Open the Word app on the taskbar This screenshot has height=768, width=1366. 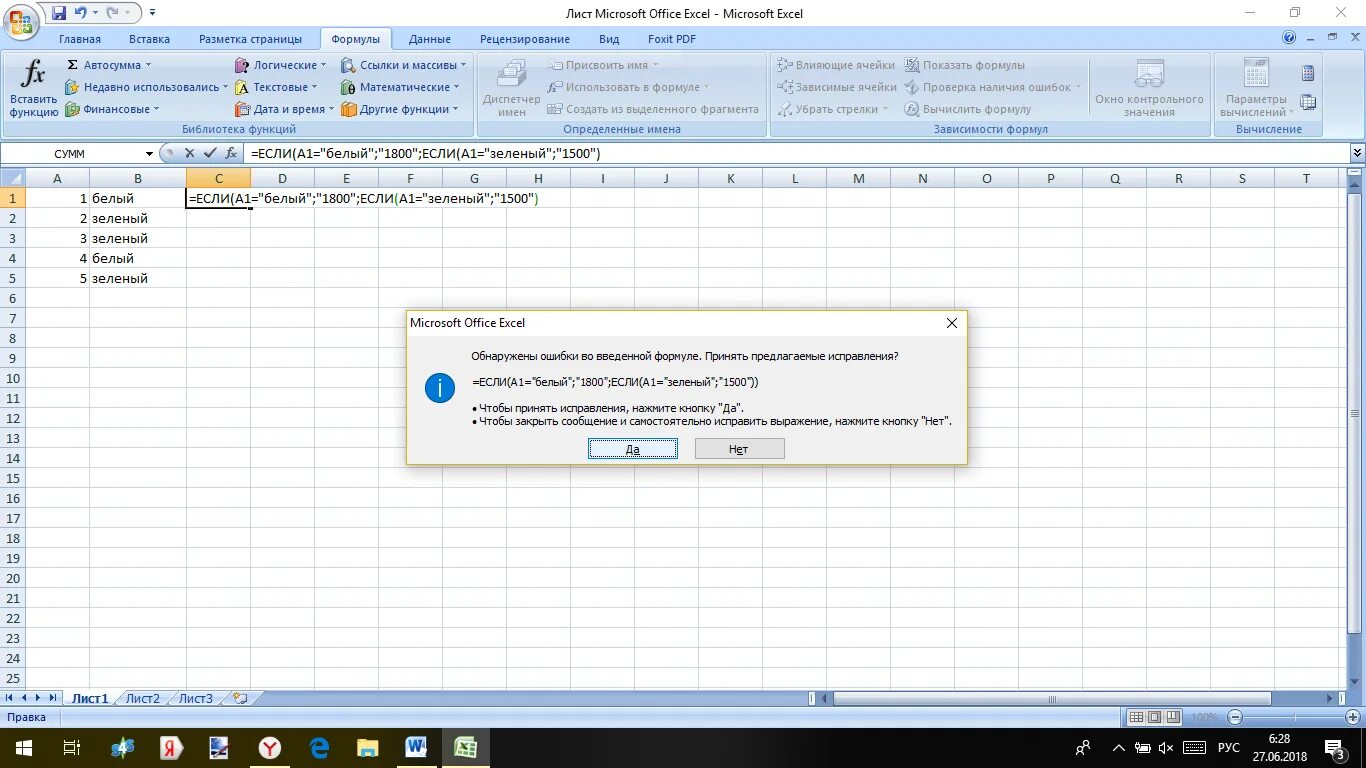click(x=416, y=747)
